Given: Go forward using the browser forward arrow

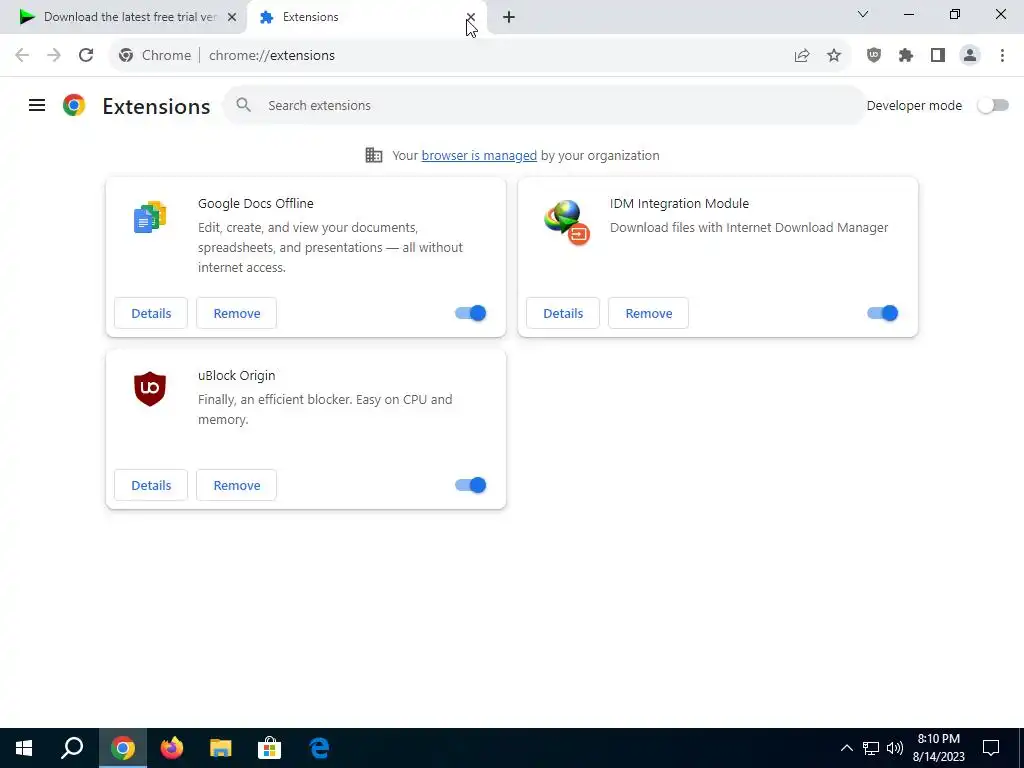Looking at the screenshot, I should (x=54, y=56).
